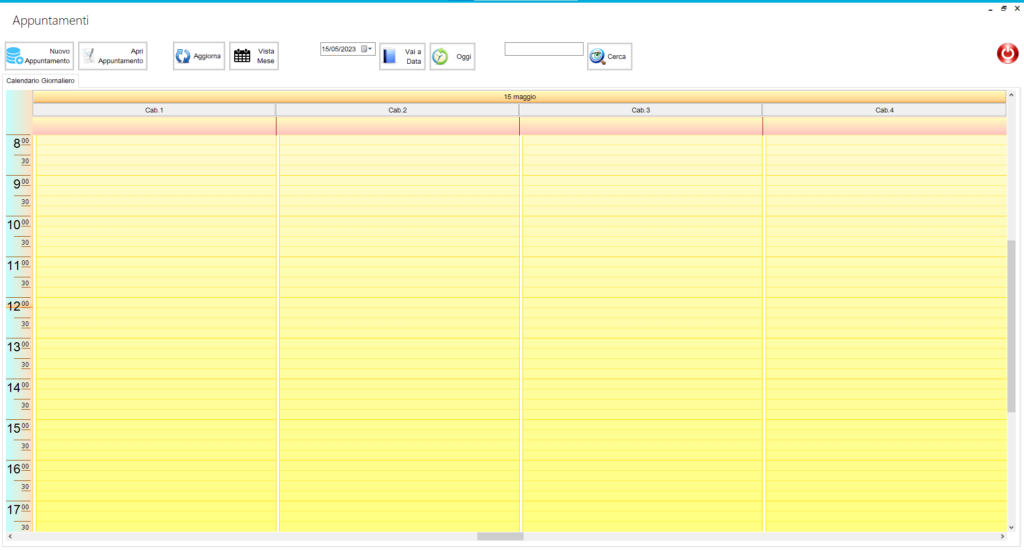Click in the search text field
This screenshot has height=550, width=1024.
(543, 49)
